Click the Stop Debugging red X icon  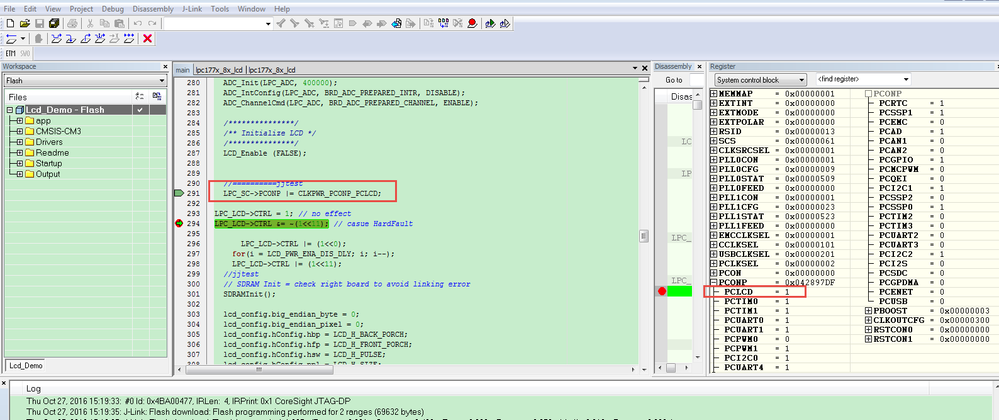tap(148, 39)
